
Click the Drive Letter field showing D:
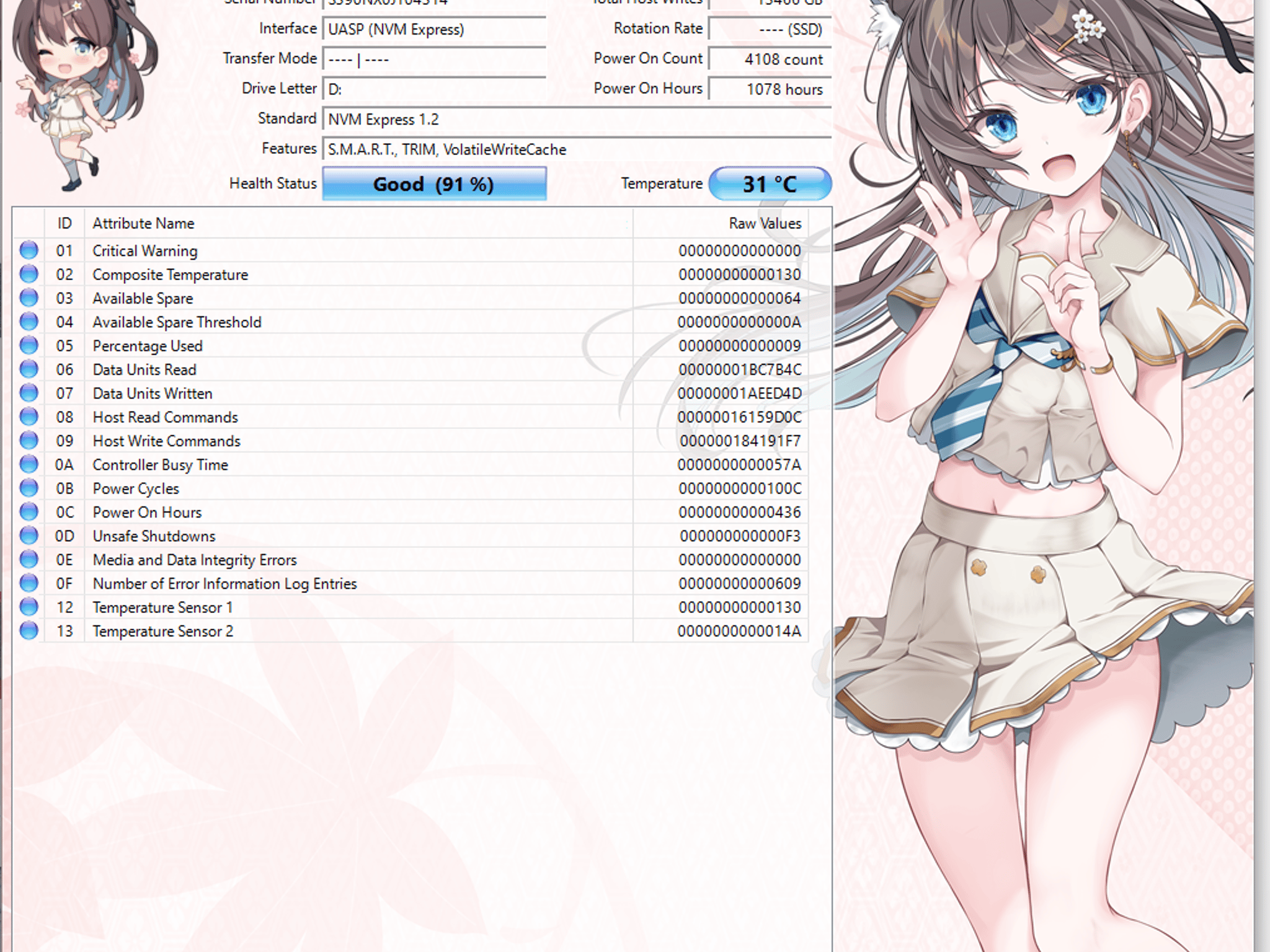434,89
